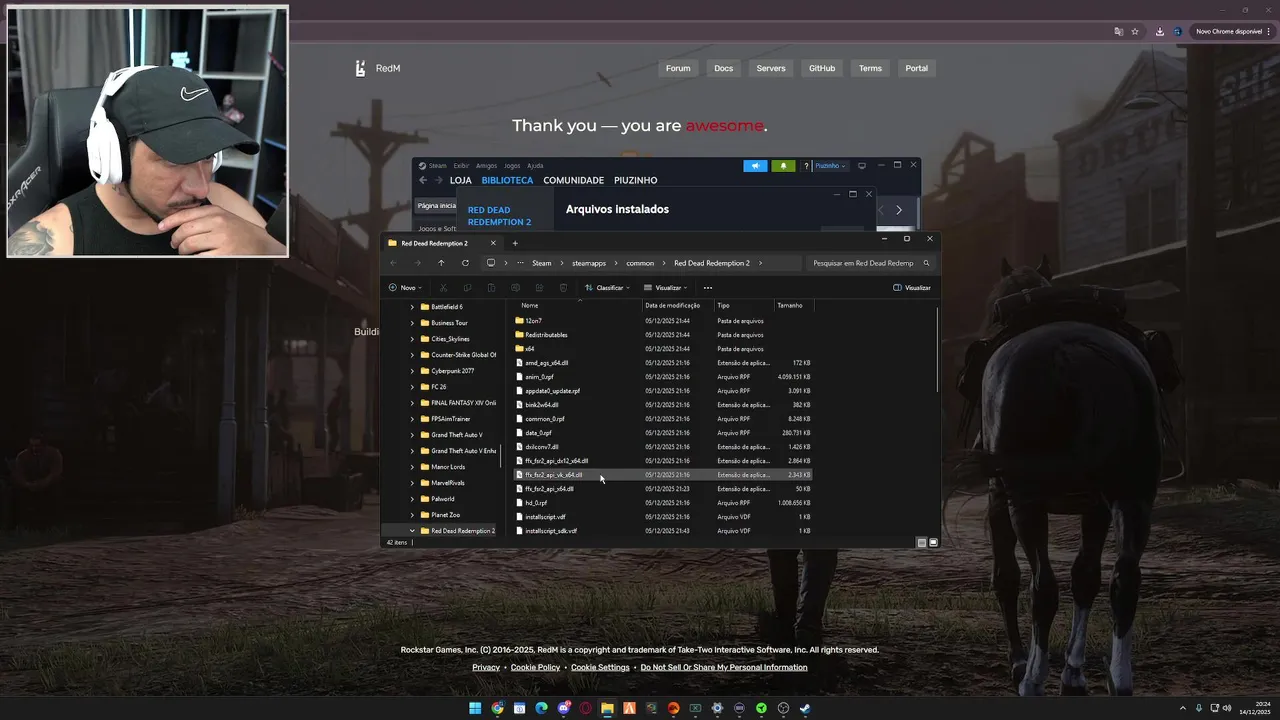This screenshot has height=720, width=1280.
Task: Open Do Not Sell Or Share link
Action: pos(724,667)
